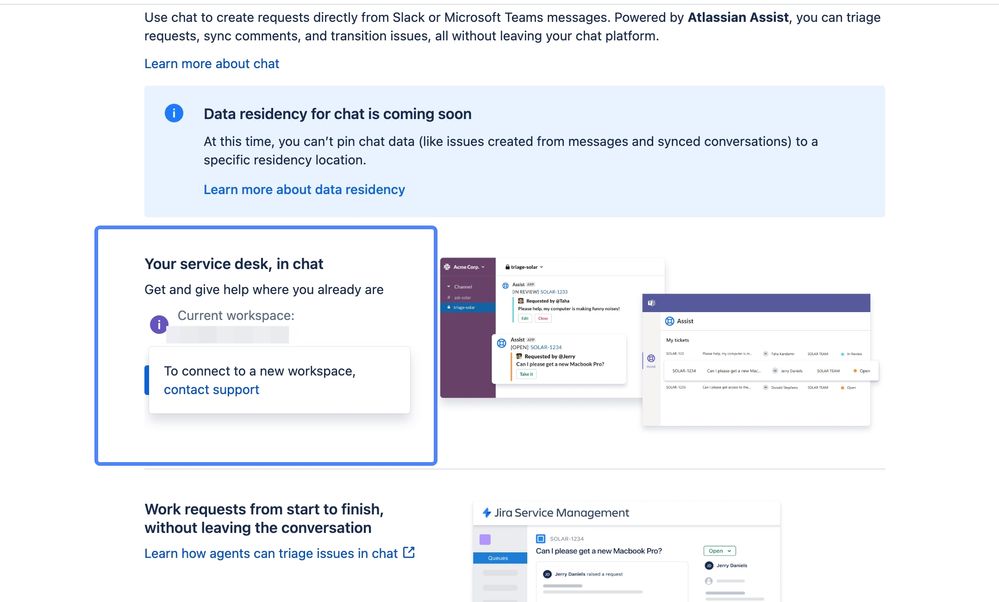The image size is (999, 602).
Task: Click the 'Current workspace:' label
Action: pyautogui.click(x=236, y=316)
